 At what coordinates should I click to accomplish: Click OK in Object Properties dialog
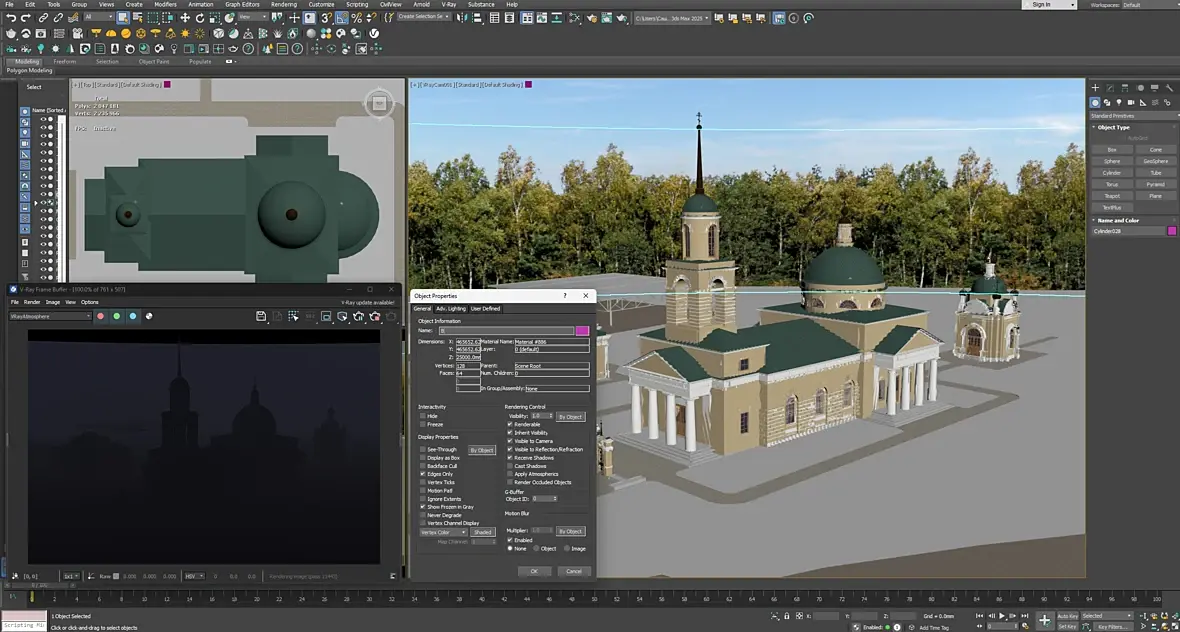(534, 571)
